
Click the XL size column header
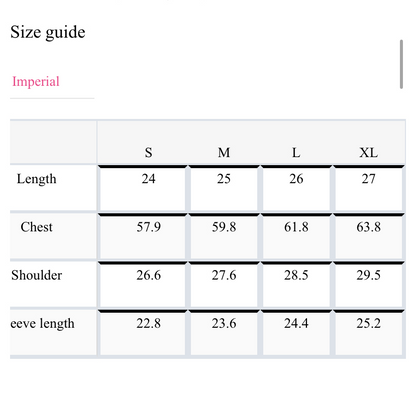(368, 153)
